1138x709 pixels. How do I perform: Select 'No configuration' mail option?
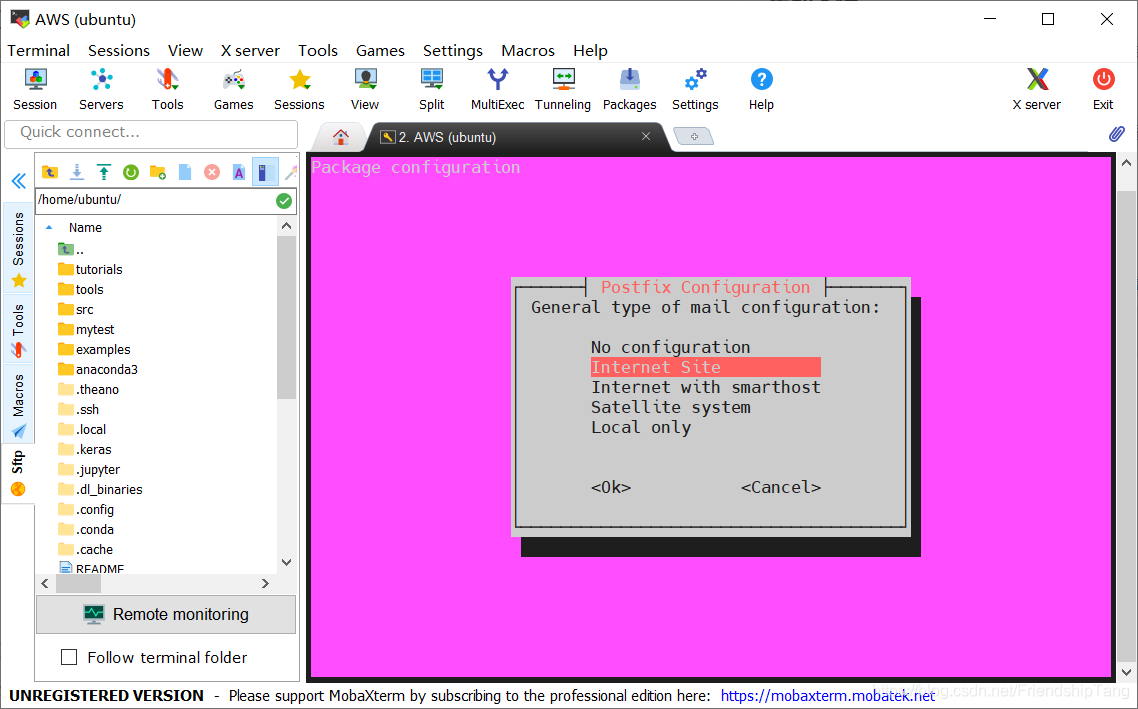671,347
